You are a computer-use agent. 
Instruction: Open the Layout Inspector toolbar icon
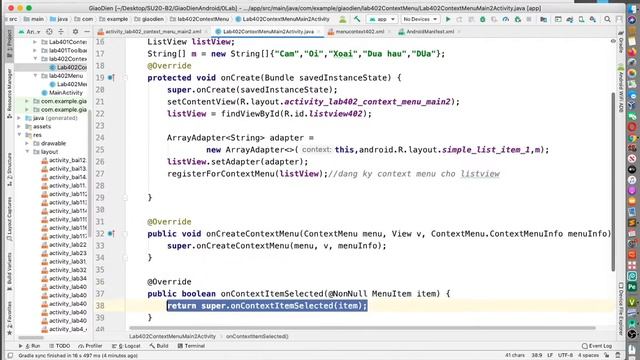click(x=558, y=19)
